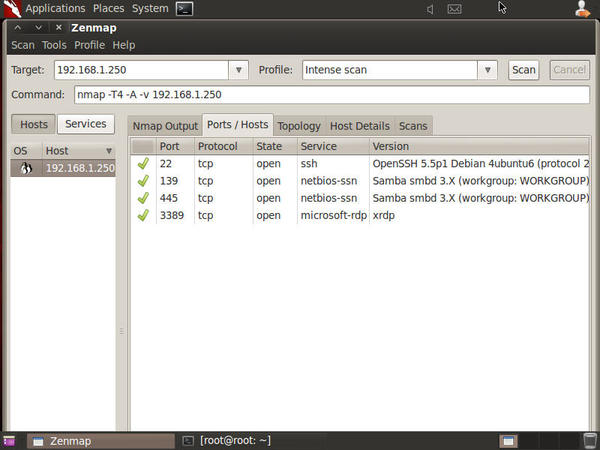Click Samba smbd version for port 445
Screen dimensions: 600x450
[x=481, y=198]
